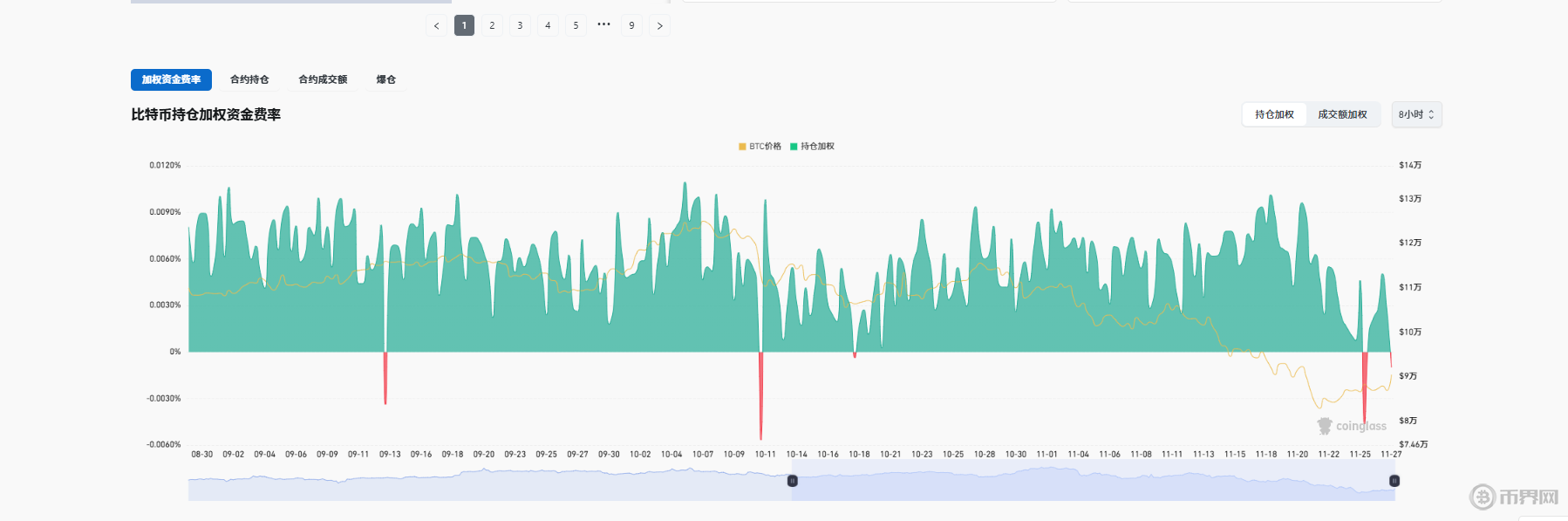The width and height of the screenshot is (1568, 521).
Task: Open the 8小时 interval dropdown
Action: [1416, 115]
